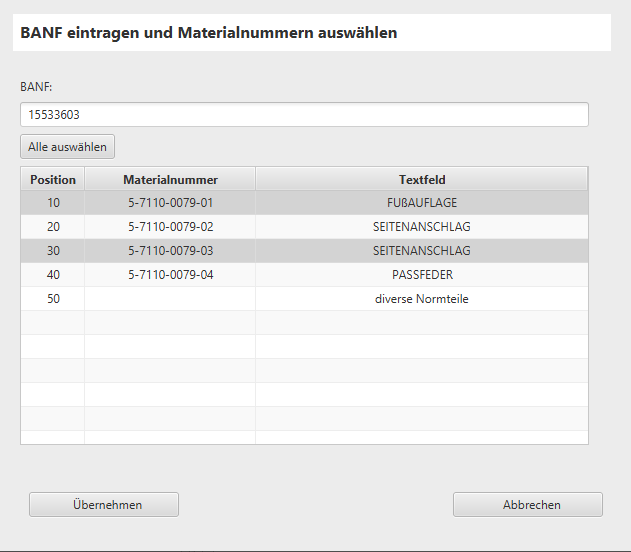
Task: Select the FUßAUFLAGE text cell
Action: coord(421,203)
